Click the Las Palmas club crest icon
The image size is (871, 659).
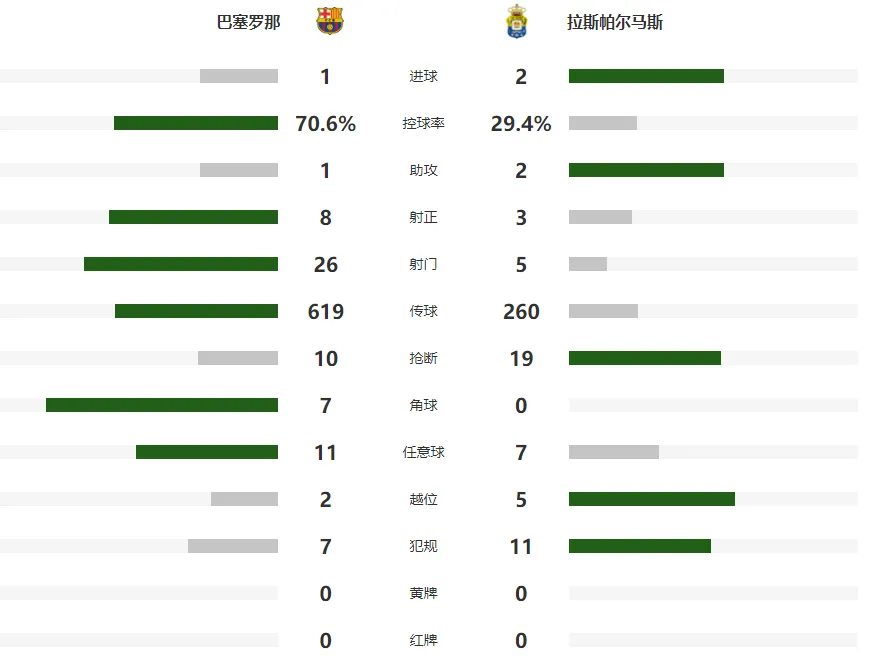point(517,21)
